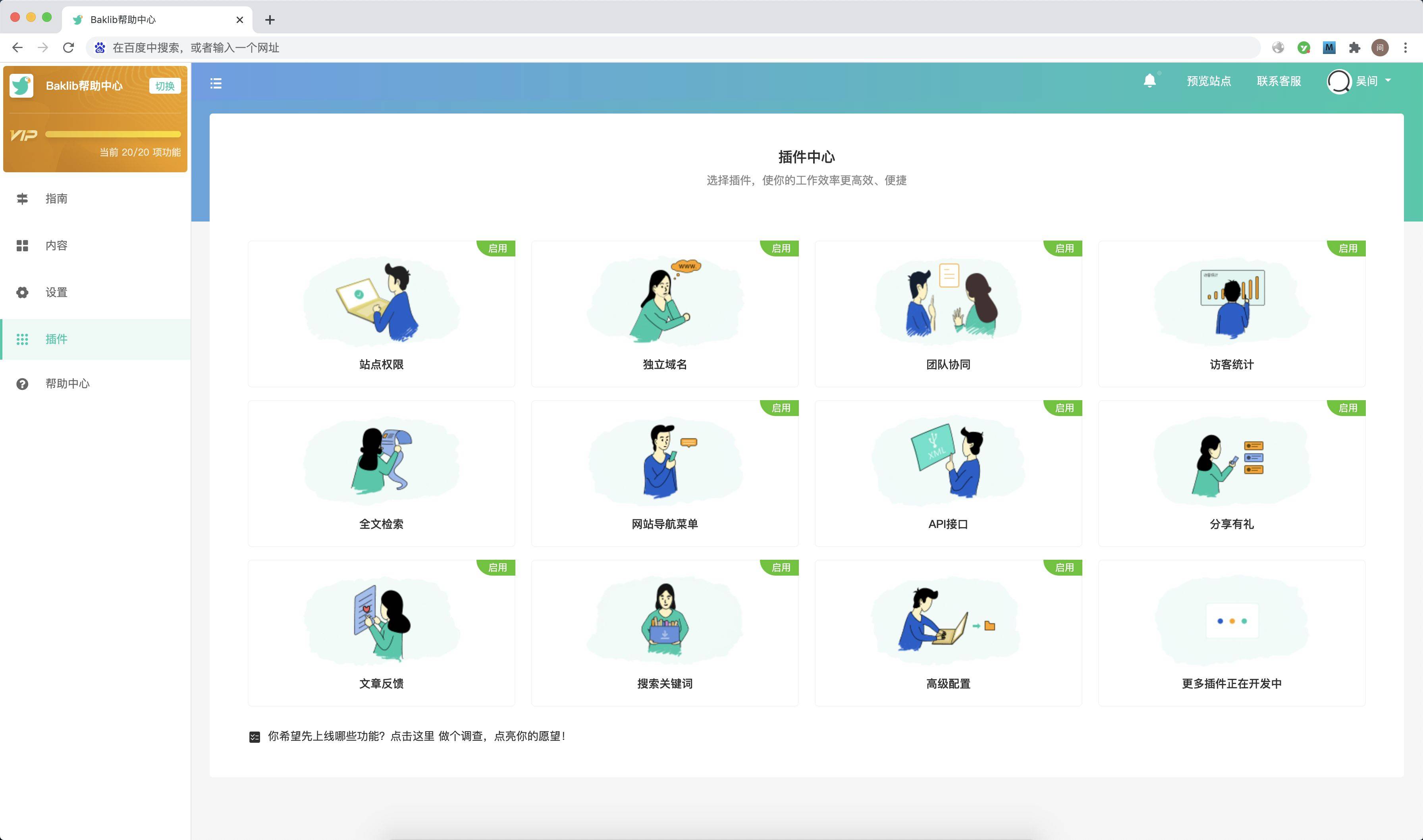Click the 帮助中心 question mark icon
Image resolution: width=1423 pixels, height=840 pixels.
22,384
